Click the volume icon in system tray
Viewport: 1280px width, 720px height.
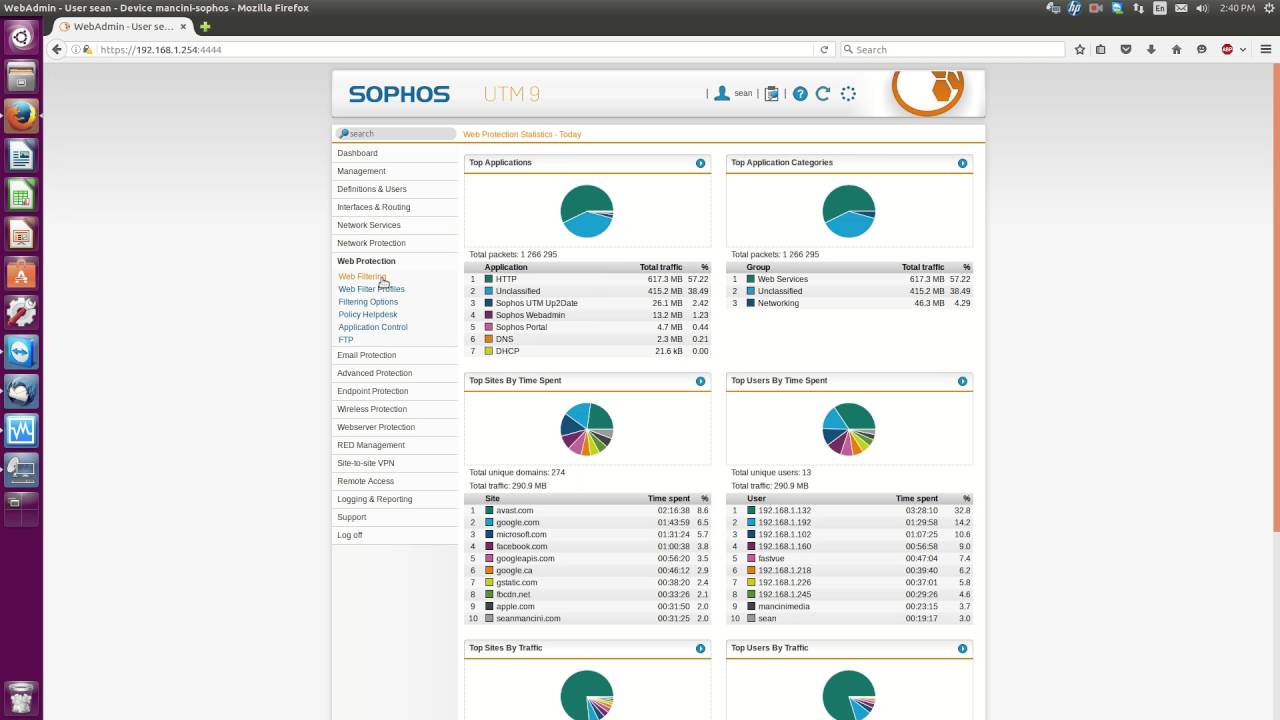1202,8
